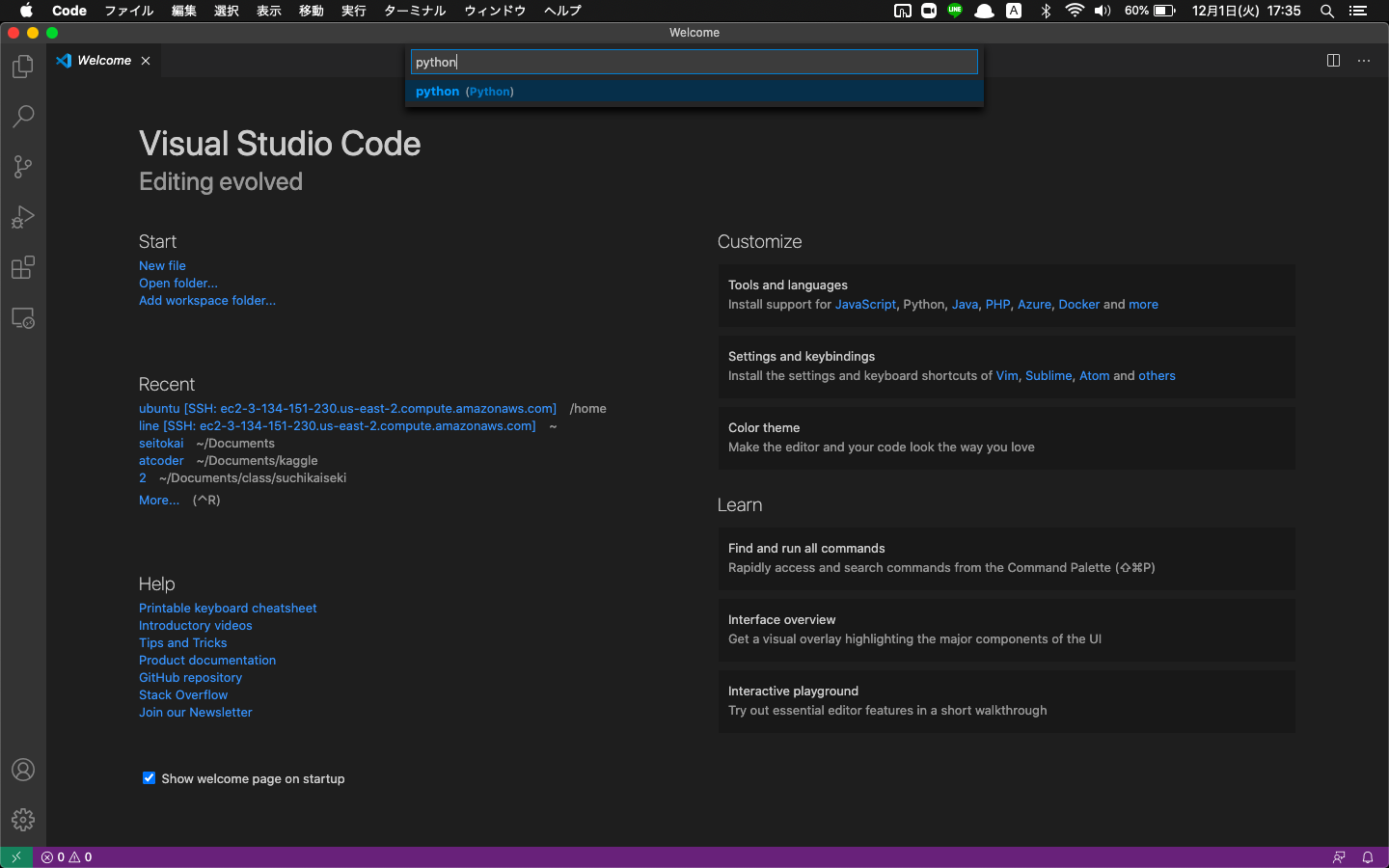Screen dimensions: 1389x868
Task: Install Sublime keybindings link
Action: coord(1049,376)
